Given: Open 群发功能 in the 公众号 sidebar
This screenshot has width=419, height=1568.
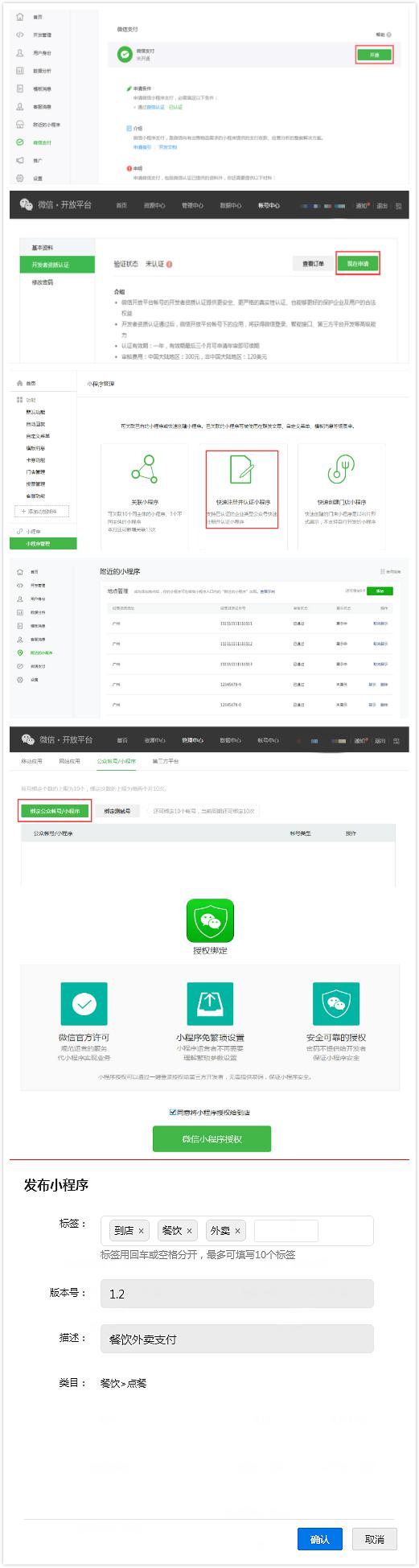Looking at the screenshot, I should coord(35,412).
